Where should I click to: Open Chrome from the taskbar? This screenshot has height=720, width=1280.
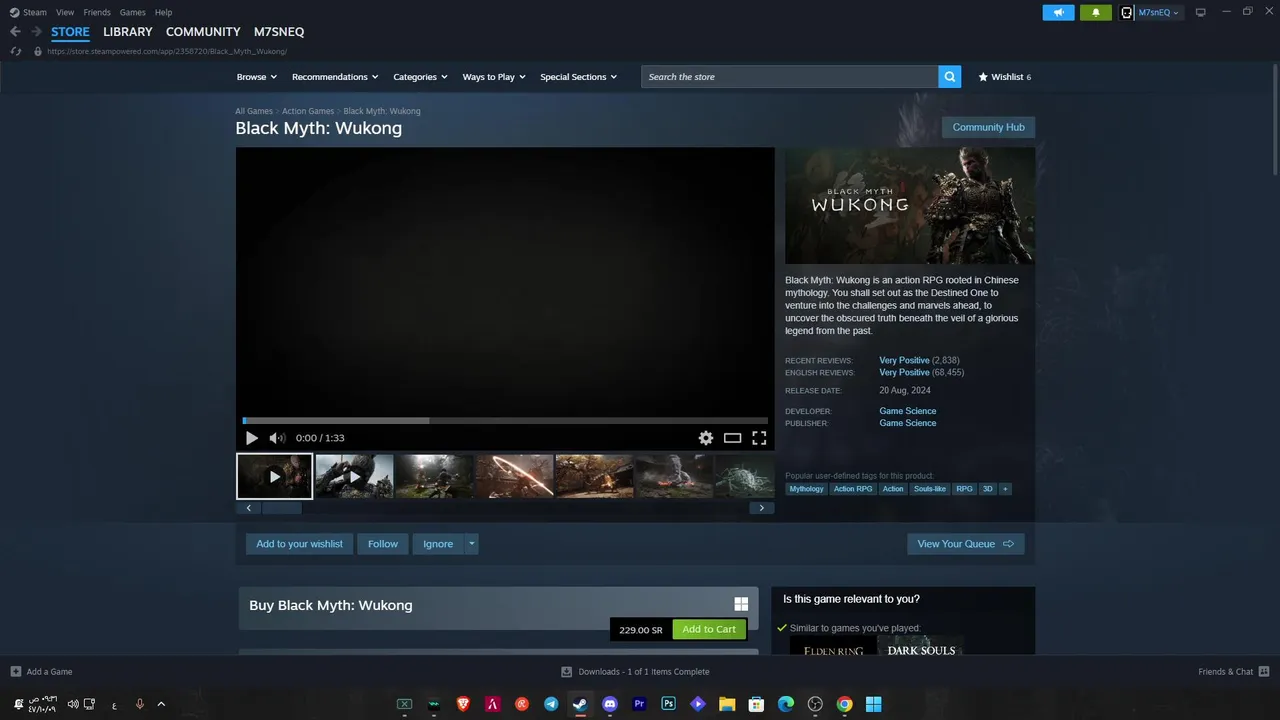click(x=844, y=704)
